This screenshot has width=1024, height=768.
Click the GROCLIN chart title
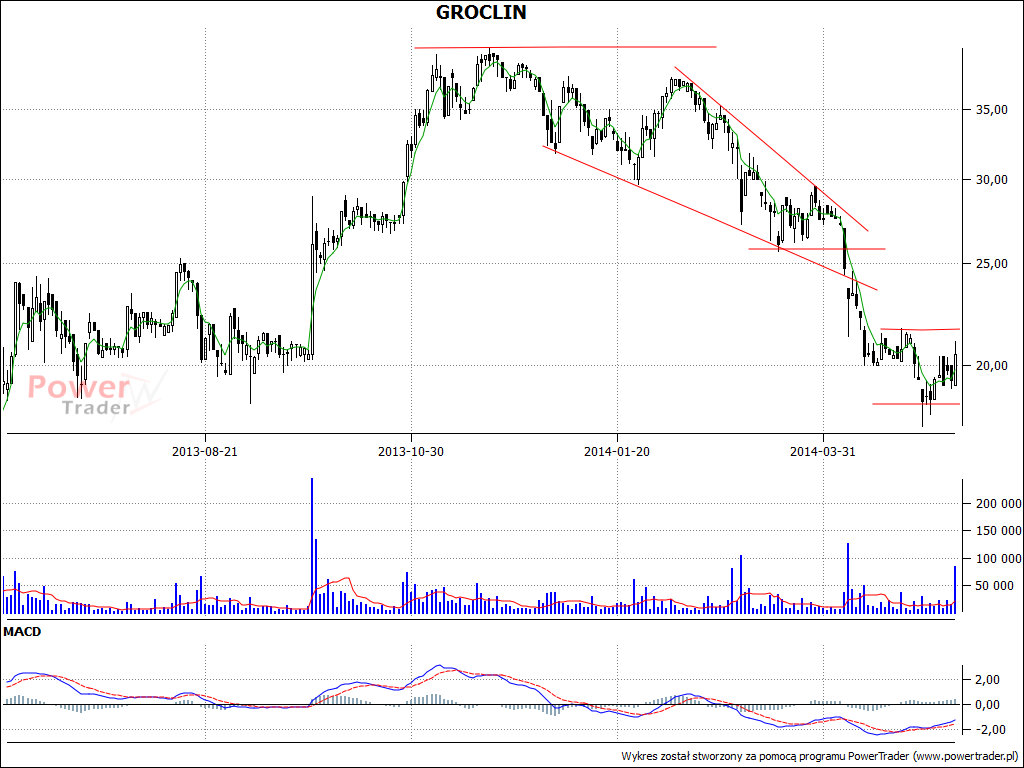481,12
